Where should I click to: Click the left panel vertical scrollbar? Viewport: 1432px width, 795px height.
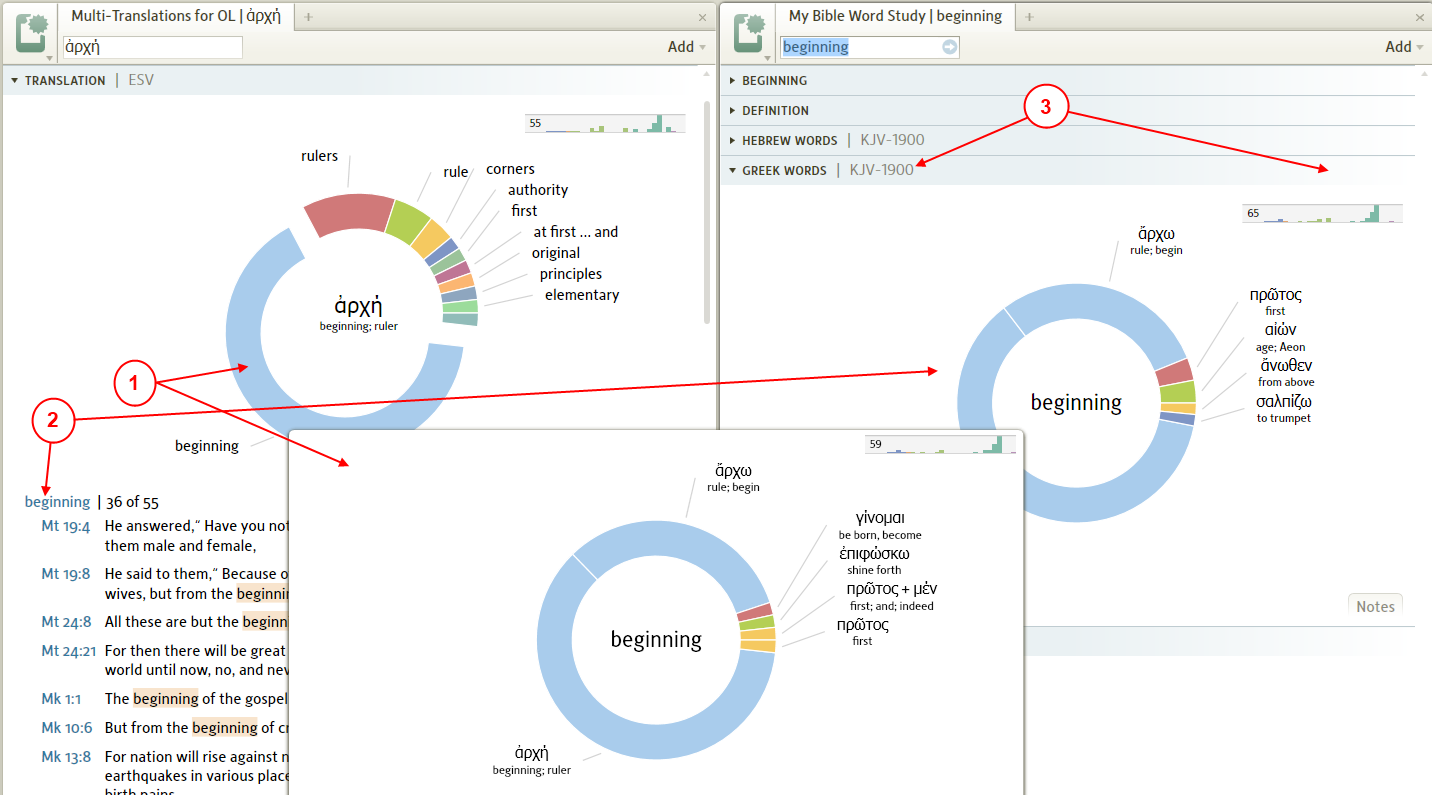(x=707, y=211)
